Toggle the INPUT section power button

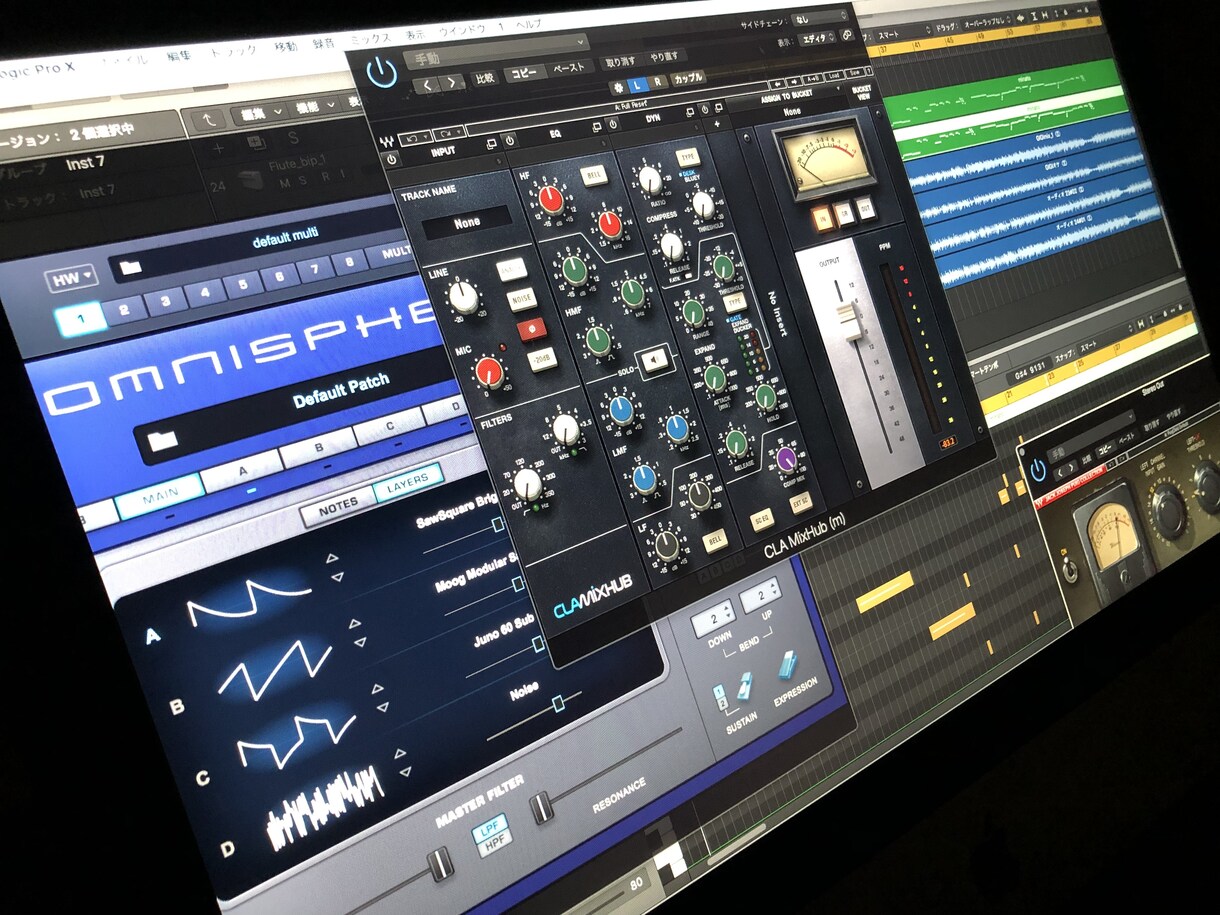point(392,160)
